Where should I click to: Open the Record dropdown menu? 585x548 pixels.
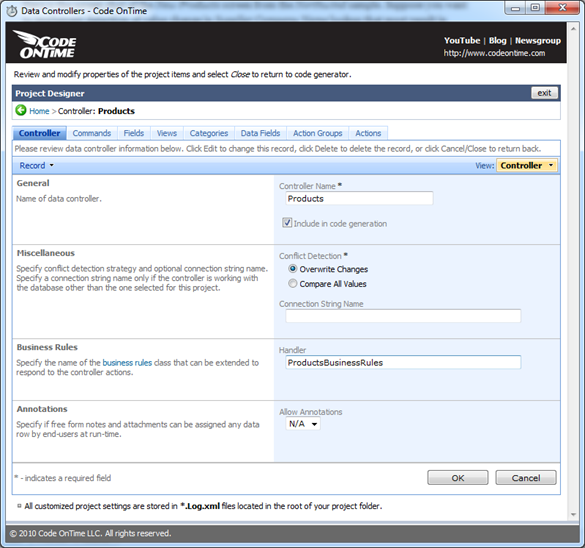click(x=37, y=165)
